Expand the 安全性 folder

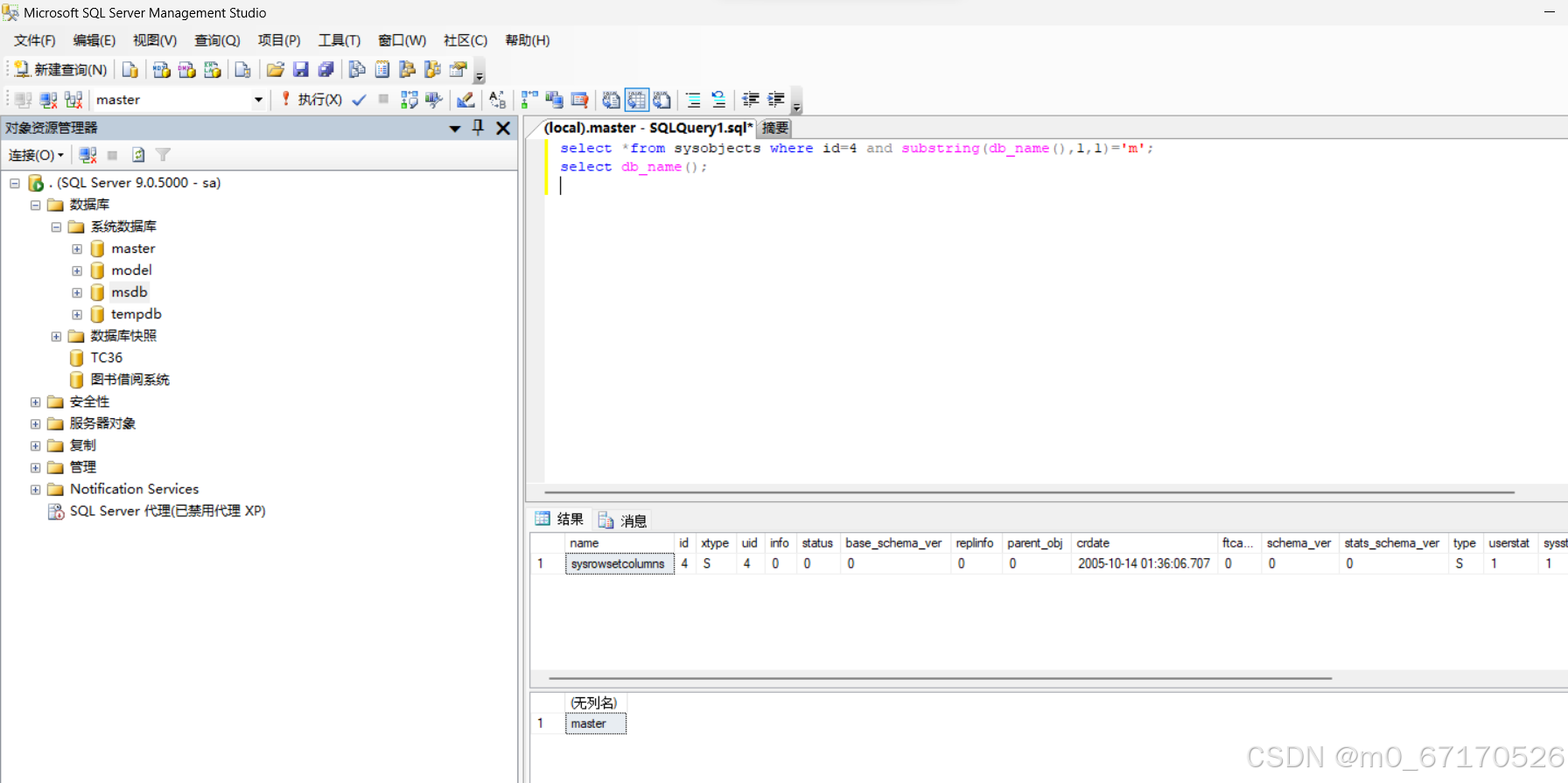pyautogui.click(x=35, y=402)
